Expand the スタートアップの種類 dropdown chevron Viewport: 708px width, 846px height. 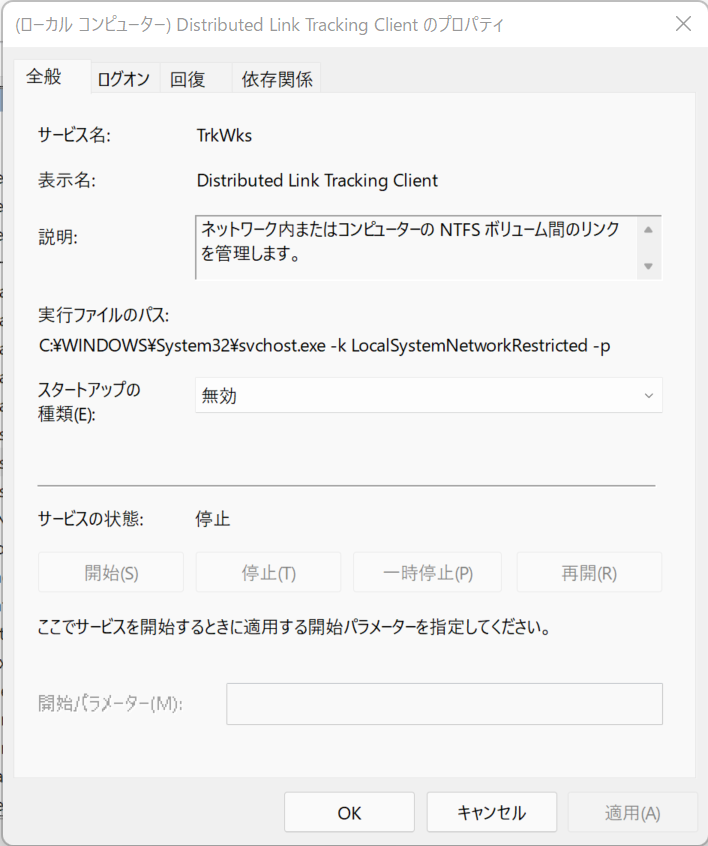pyautogui.click(x=649, y=395)
